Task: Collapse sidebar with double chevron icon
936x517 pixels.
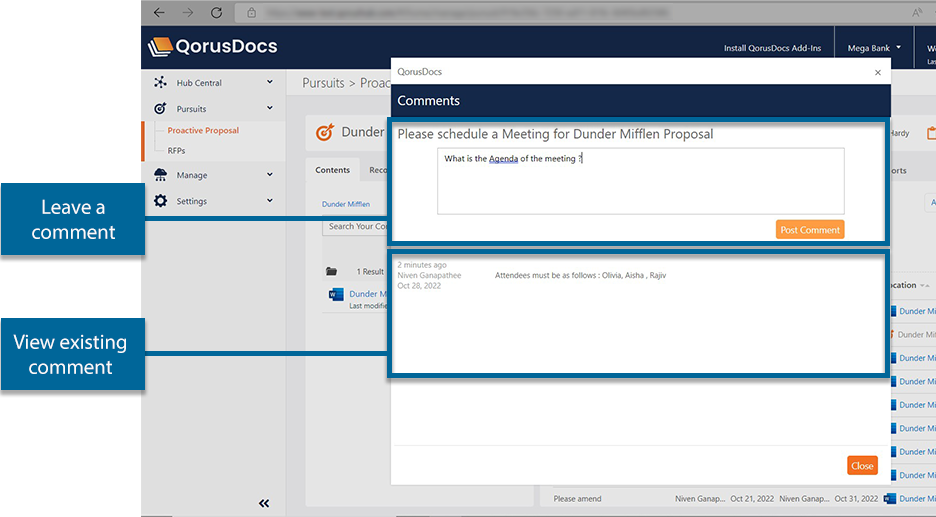Action: tap(264, 503)
